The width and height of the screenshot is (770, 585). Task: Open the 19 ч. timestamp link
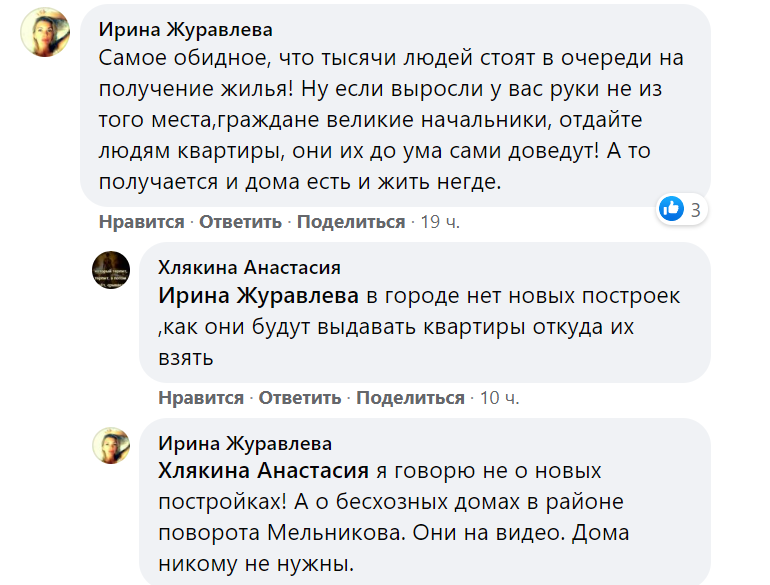pos(440,222)
